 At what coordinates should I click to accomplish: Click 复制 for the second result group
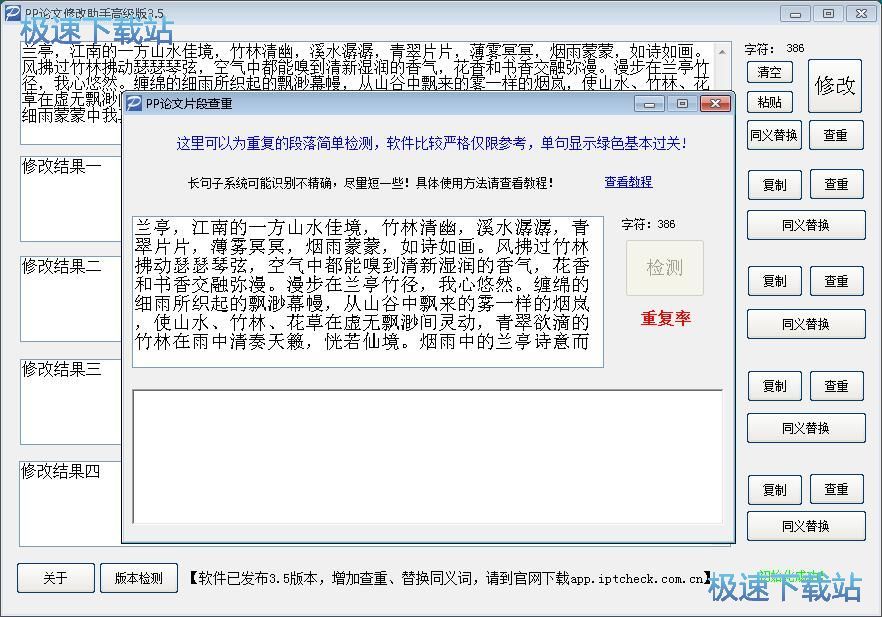(x=773, y=281)
